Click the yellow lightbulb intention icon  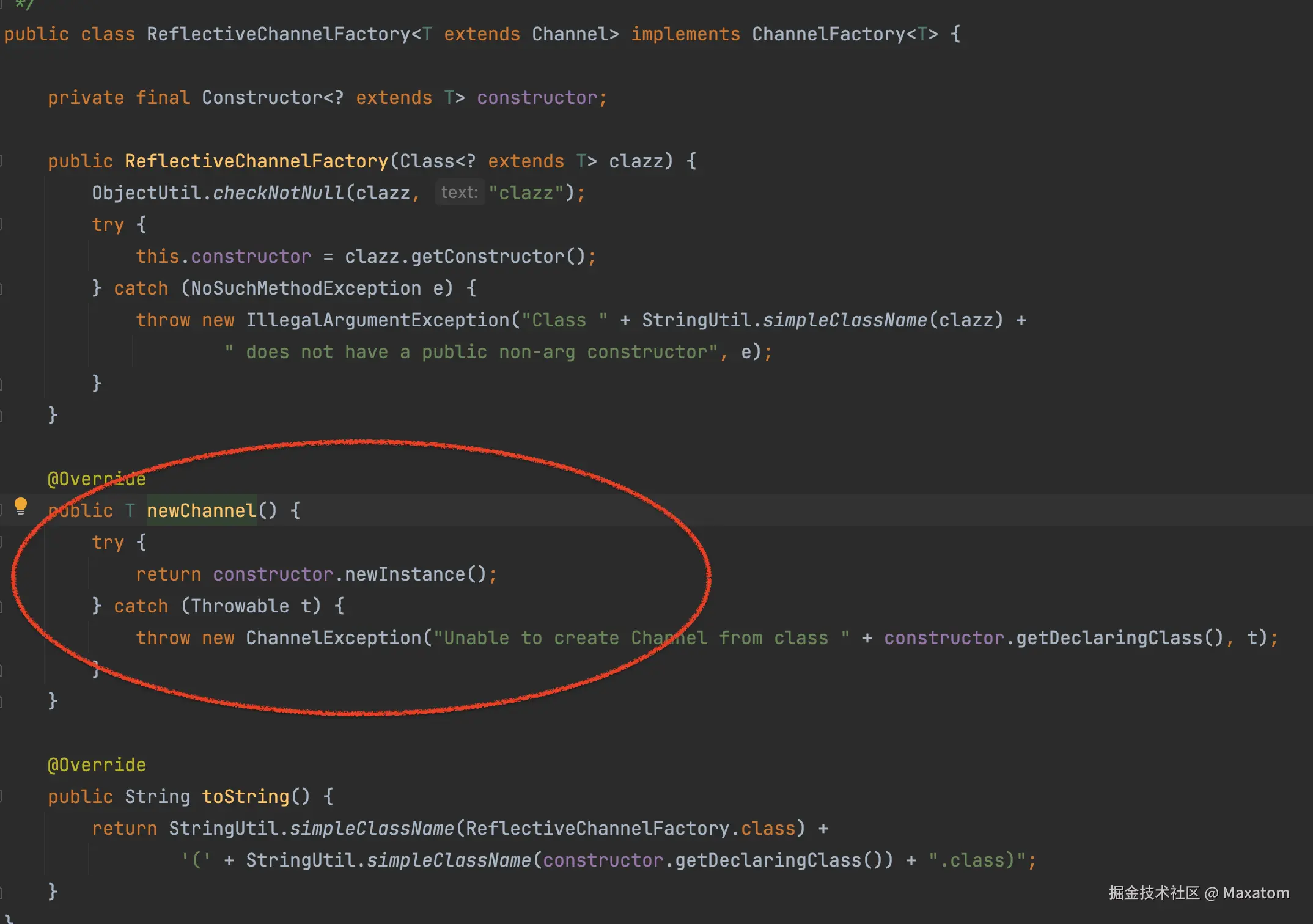point(21,506)
